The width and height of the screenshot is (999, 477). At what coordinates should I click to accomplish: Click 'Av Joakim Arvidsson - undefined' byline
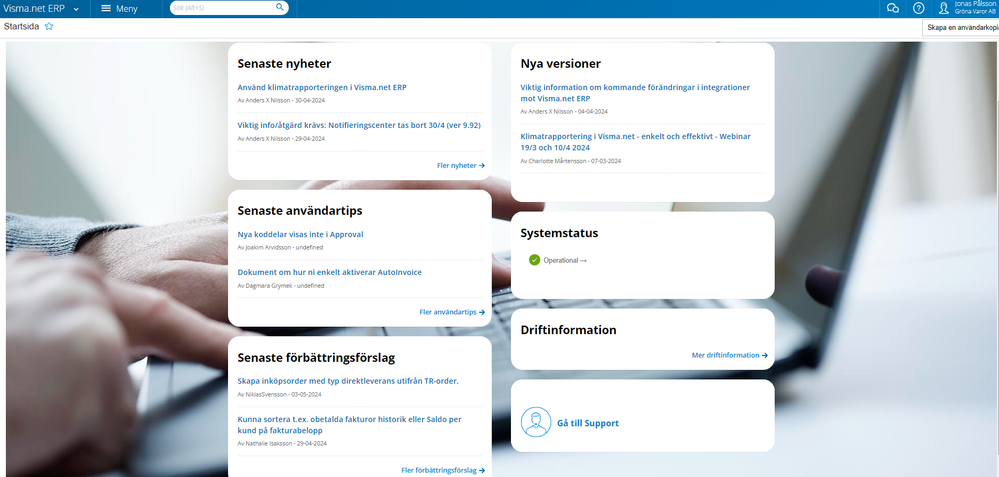[x=280, y=247]
